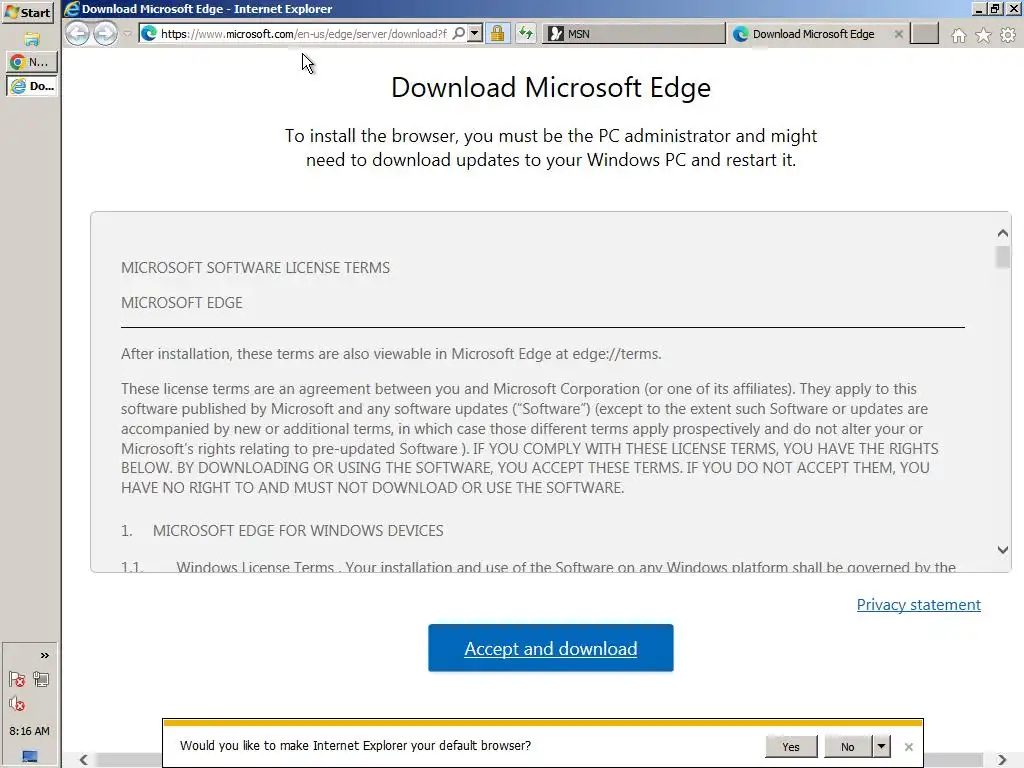
Task: Click the Home icon
Action: point(959,35)
